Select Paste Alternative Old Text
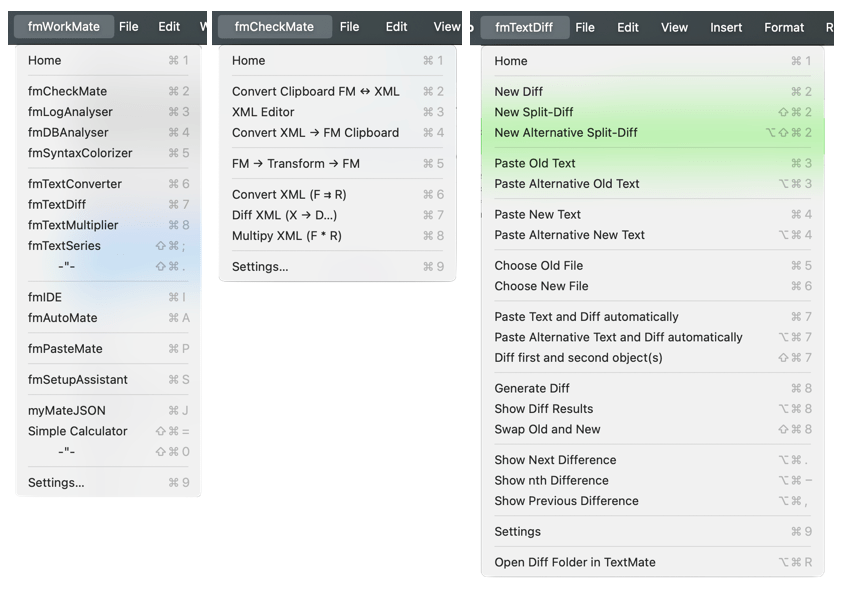Viewport: 841px width, 594px height. [566, 184]
